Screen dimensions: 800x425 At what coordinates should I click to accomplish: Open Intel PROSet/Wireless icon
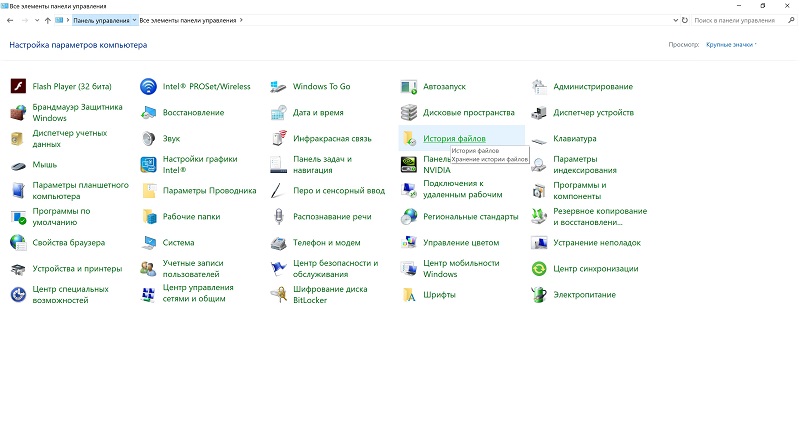tap(148, 86)
